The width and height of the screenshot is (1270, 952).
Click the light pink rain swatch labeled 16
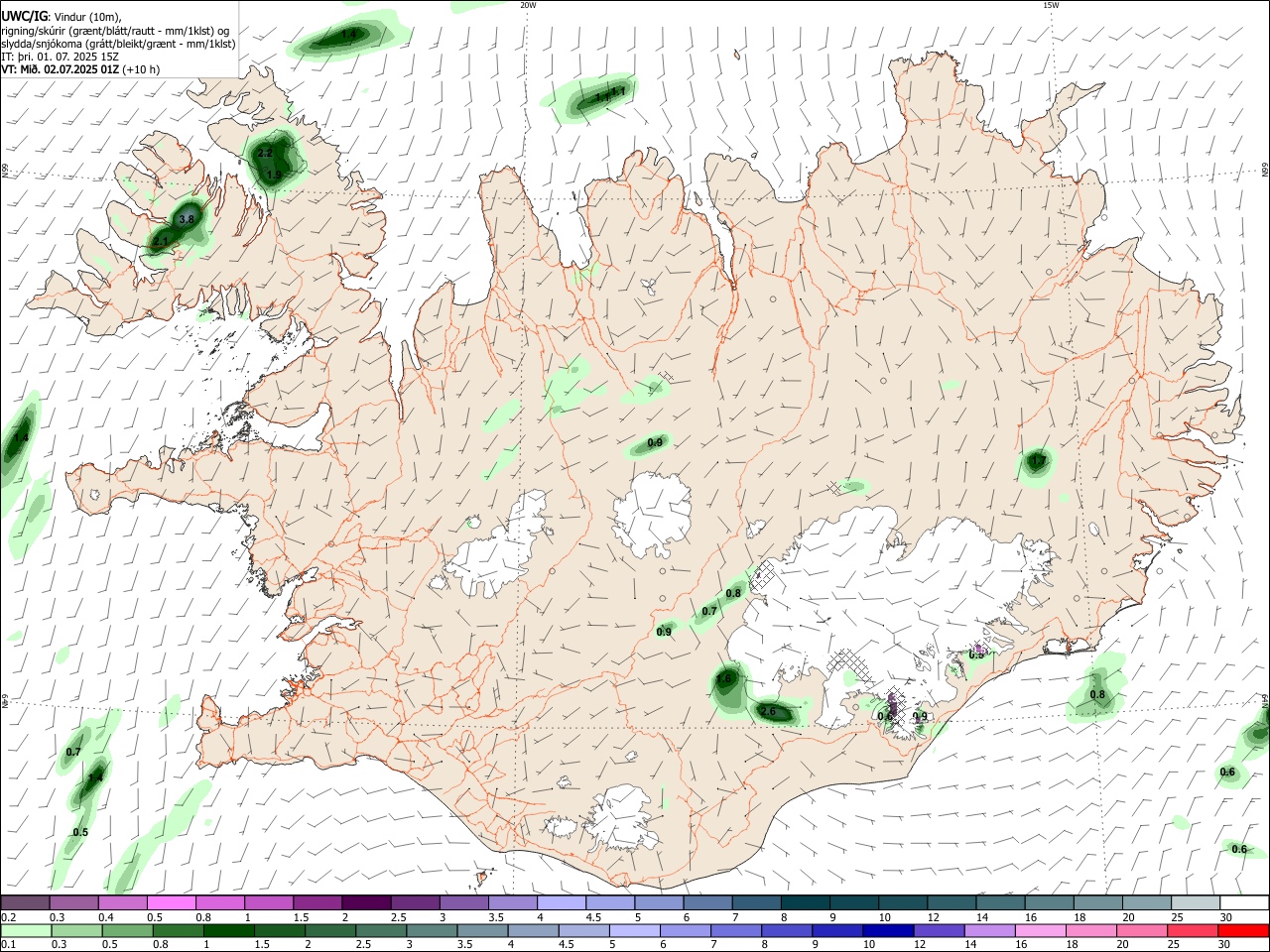click(1041, 931)
